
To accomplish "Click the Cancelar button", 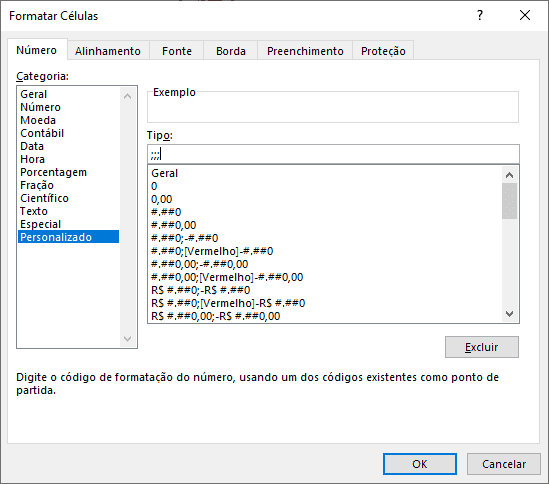I will click(x=503, y=464).
